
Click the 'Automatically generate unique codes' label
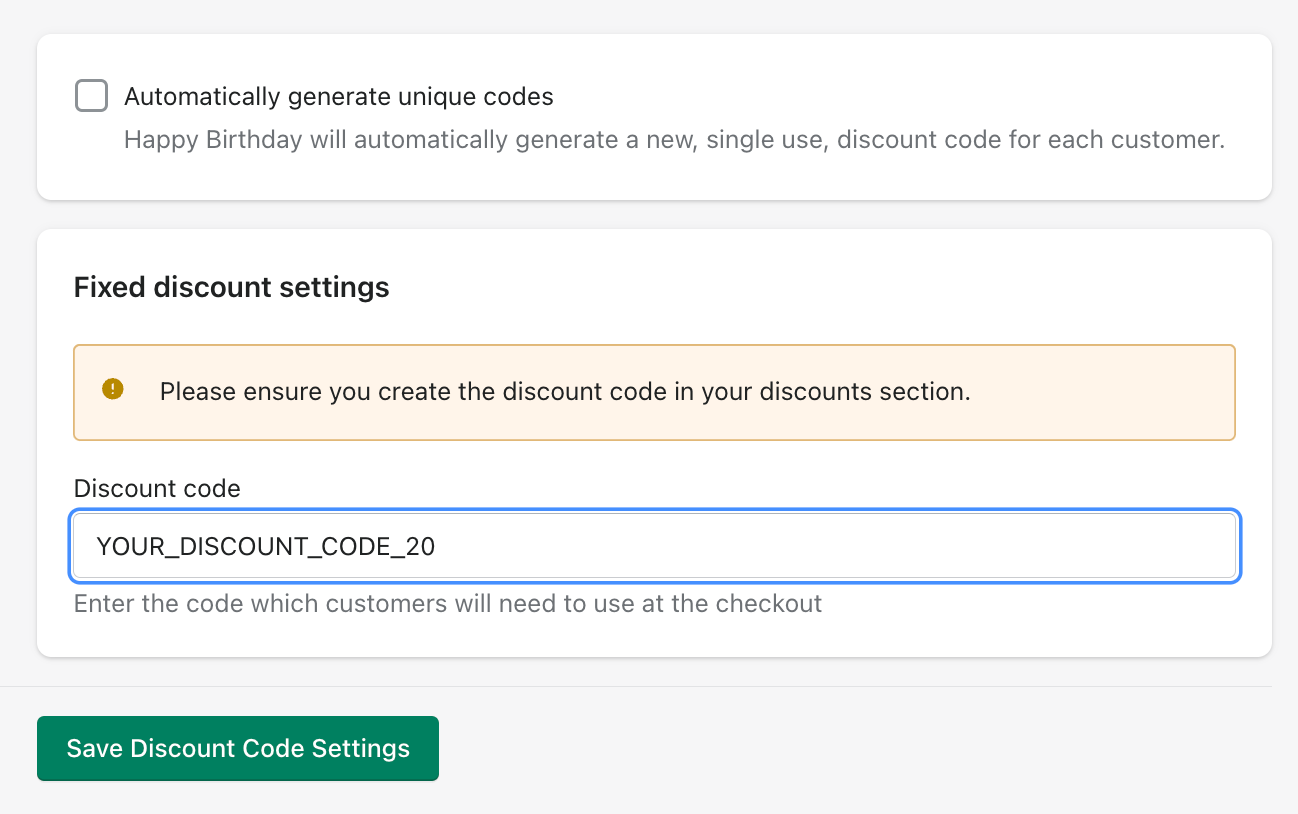pyautogui.click(x=339, y=97)
